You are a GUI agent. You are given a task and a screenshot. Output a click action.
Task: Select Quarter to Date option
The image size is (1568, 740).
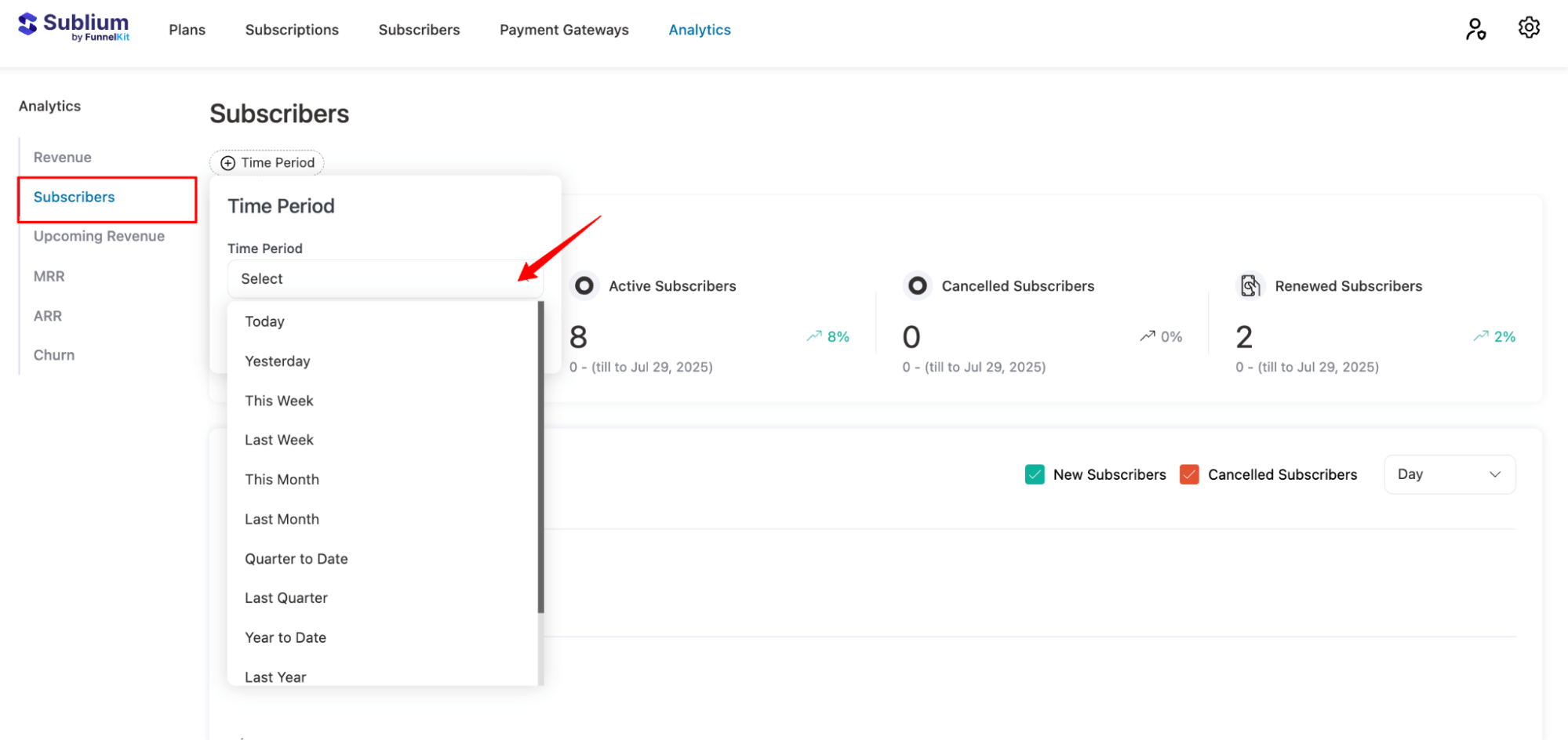click(296, 558)
